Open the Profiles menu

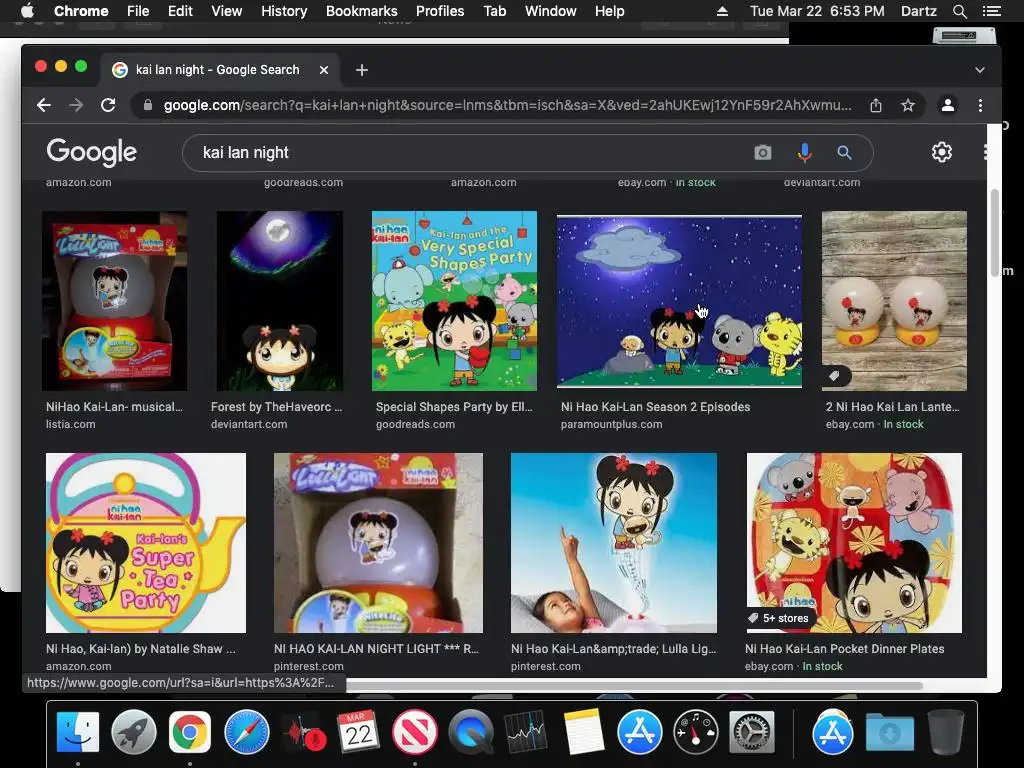click(x=440, y=11)
